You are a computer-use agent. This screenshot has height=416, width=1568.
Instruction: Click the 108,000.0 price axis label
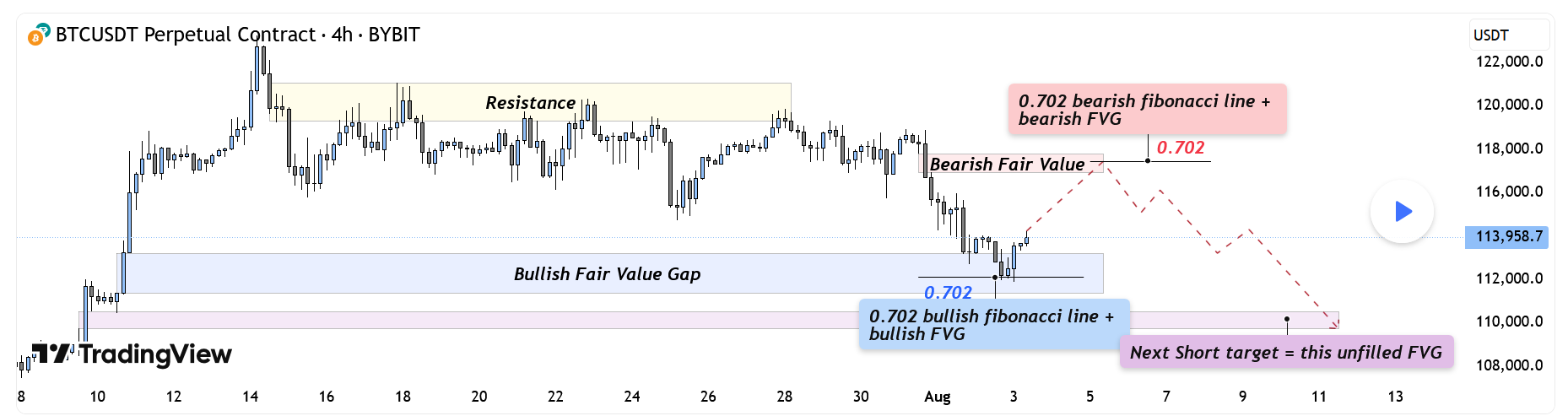pos(1509,365)
